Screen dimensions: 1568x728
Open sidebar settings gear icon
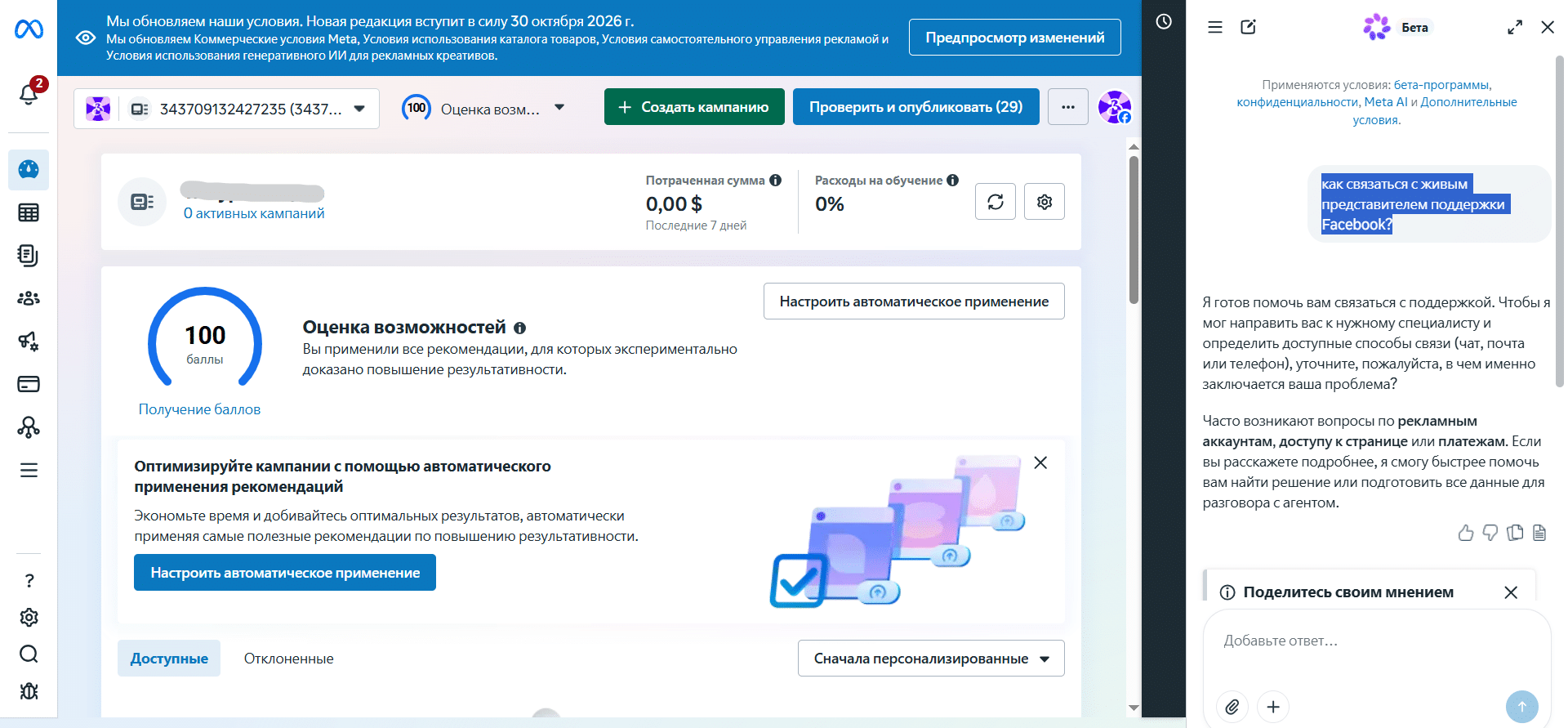(x=29, y=618)
